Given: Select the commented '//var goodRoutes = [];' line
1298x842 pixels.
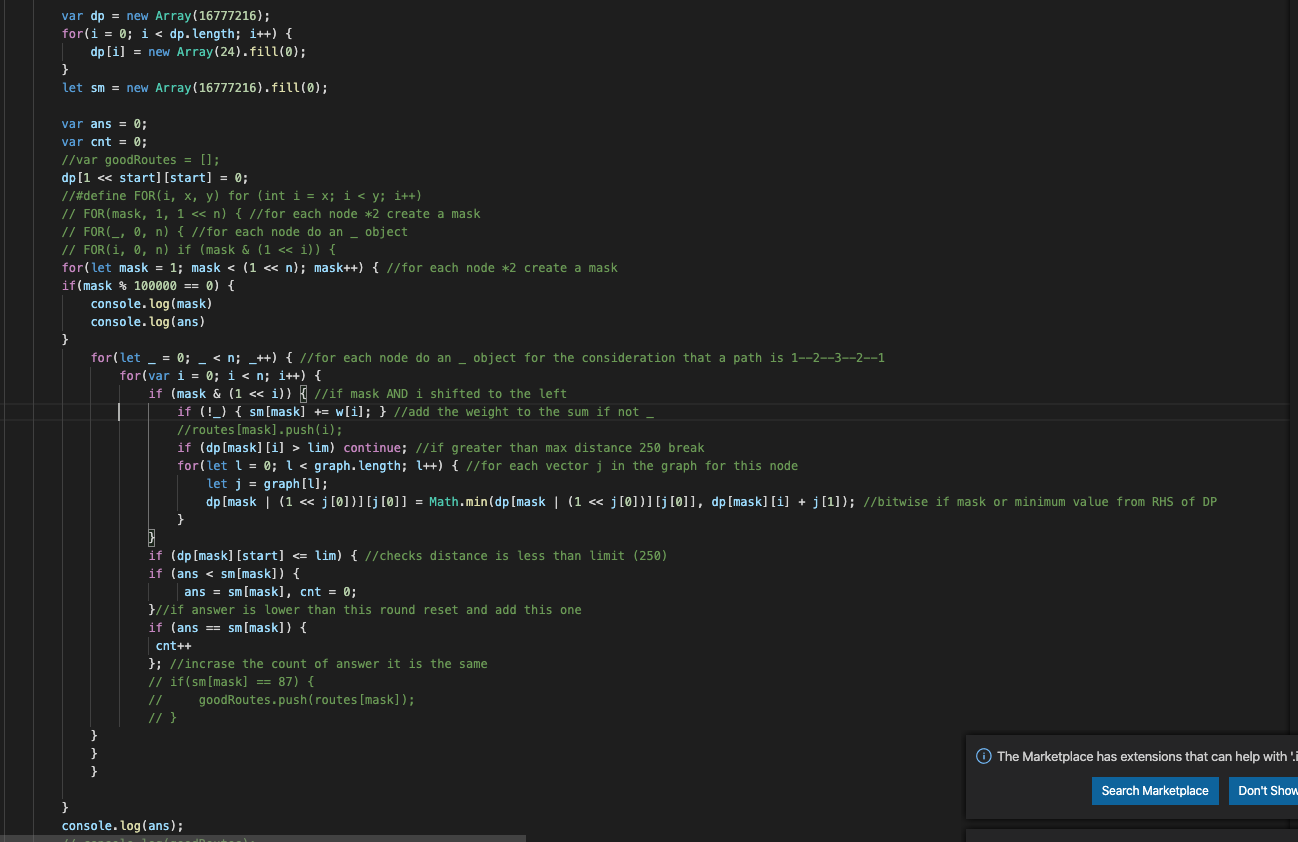Looking at the screenshot, I should 140,160.
